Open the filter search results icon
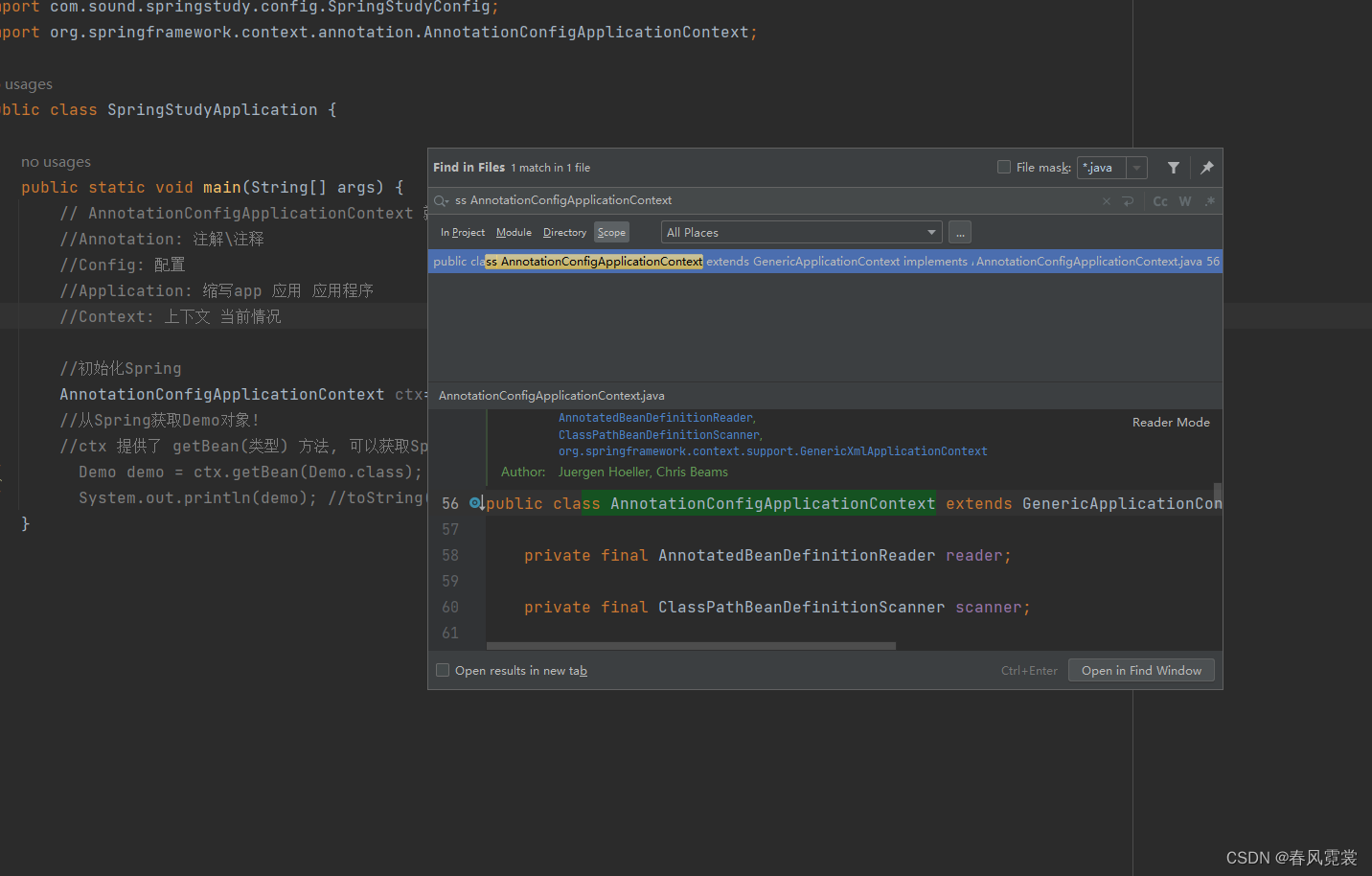The width and height of the screenshot is (1372, 876). [1173, 168]
